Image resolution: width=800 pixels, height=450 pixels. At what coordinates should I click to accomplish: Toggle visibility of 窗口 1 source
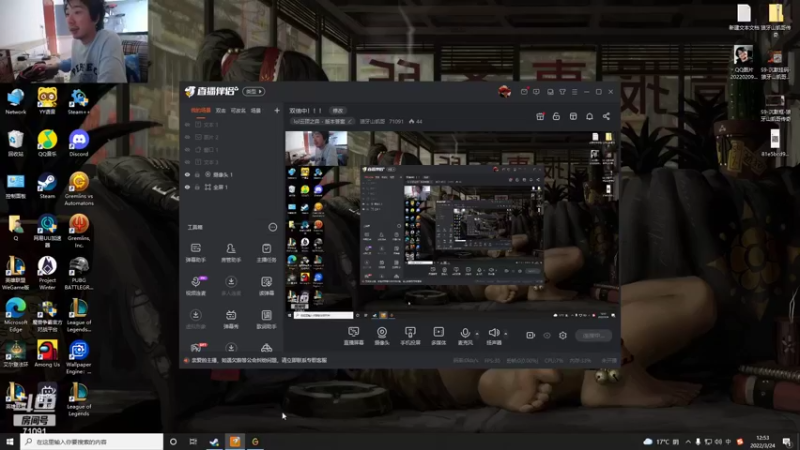pyautogui.click(x=187, y=149)
